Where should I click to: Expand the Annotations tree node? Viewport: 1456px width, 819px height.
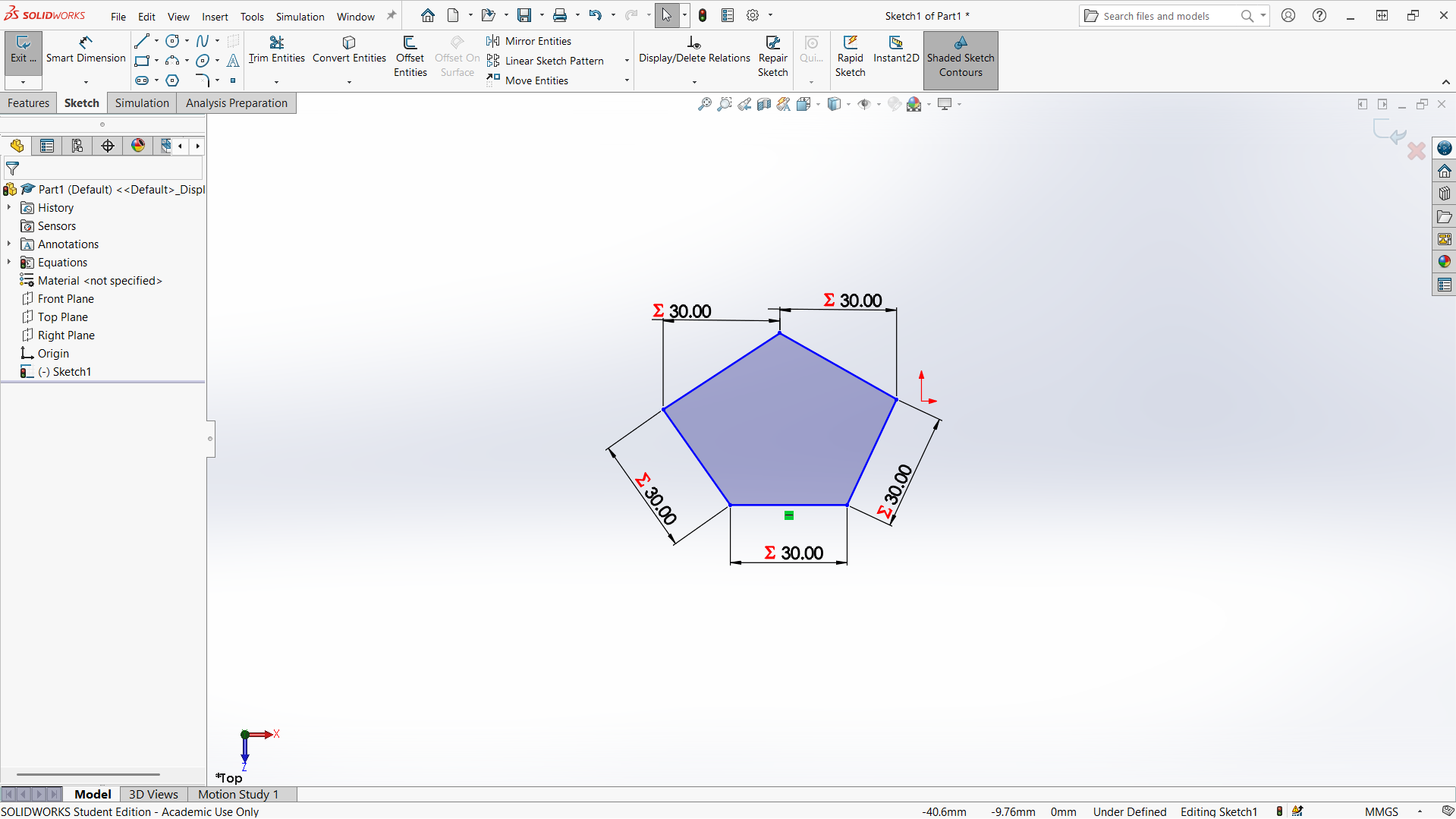pos(9,244)
